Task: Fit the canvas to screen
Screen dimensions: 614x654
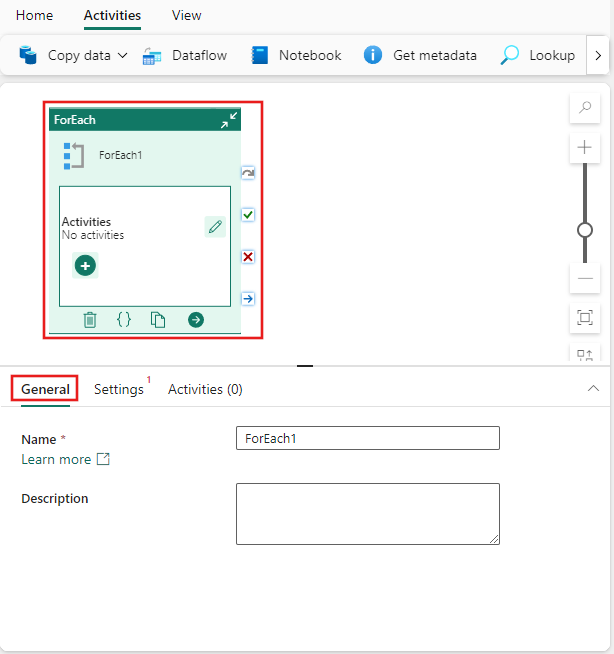Action: click(x=585, y=318)
